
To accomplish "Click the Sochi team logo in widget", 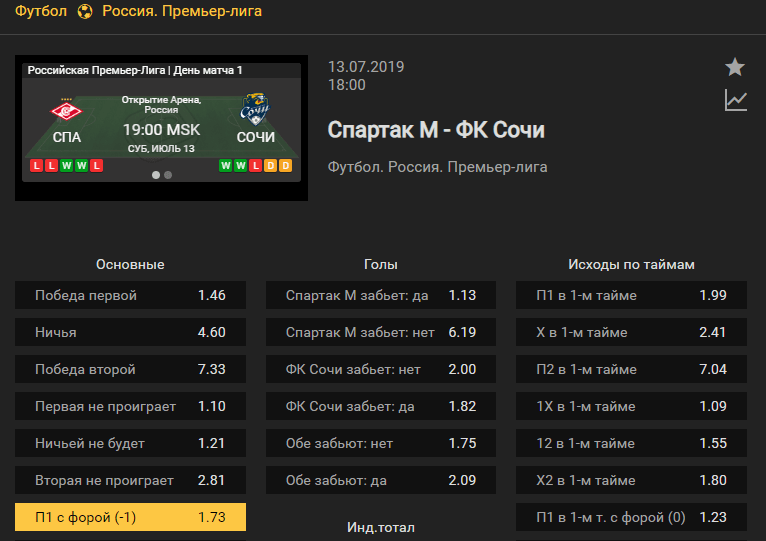I will tap(255, 109).
